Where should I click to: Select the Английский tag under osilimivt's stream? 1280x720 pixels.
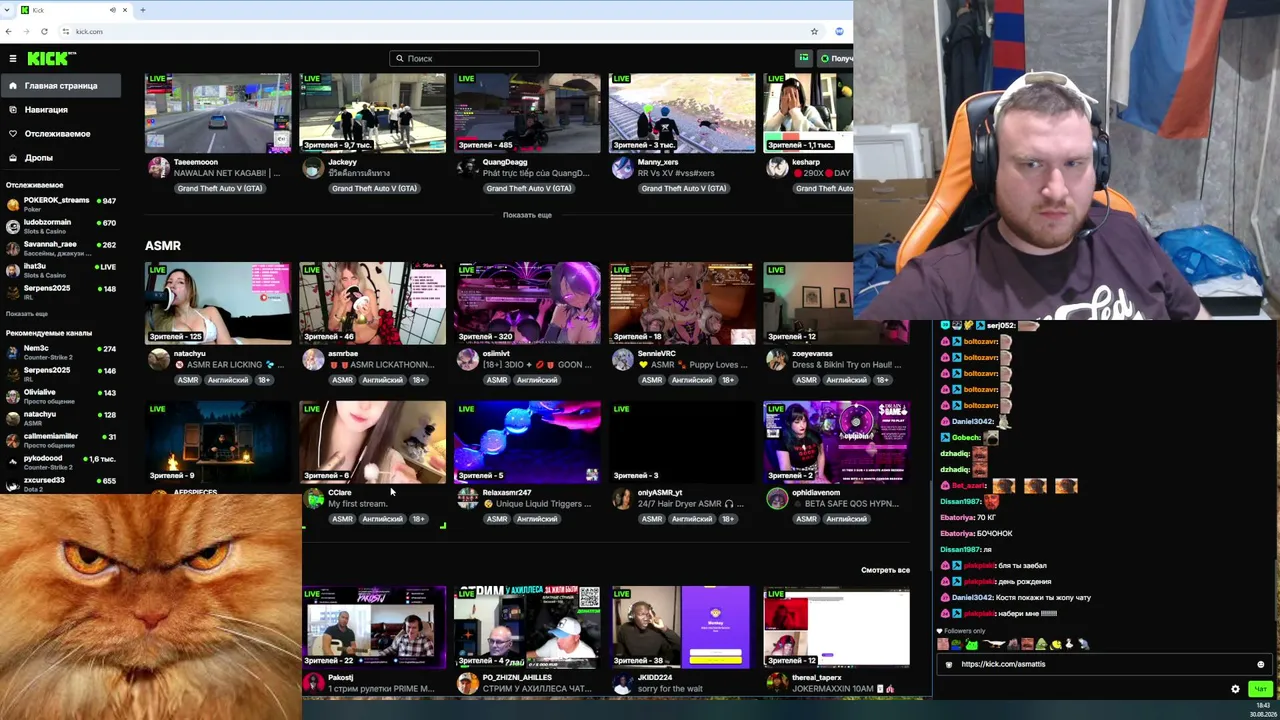(x=537, y=380)
